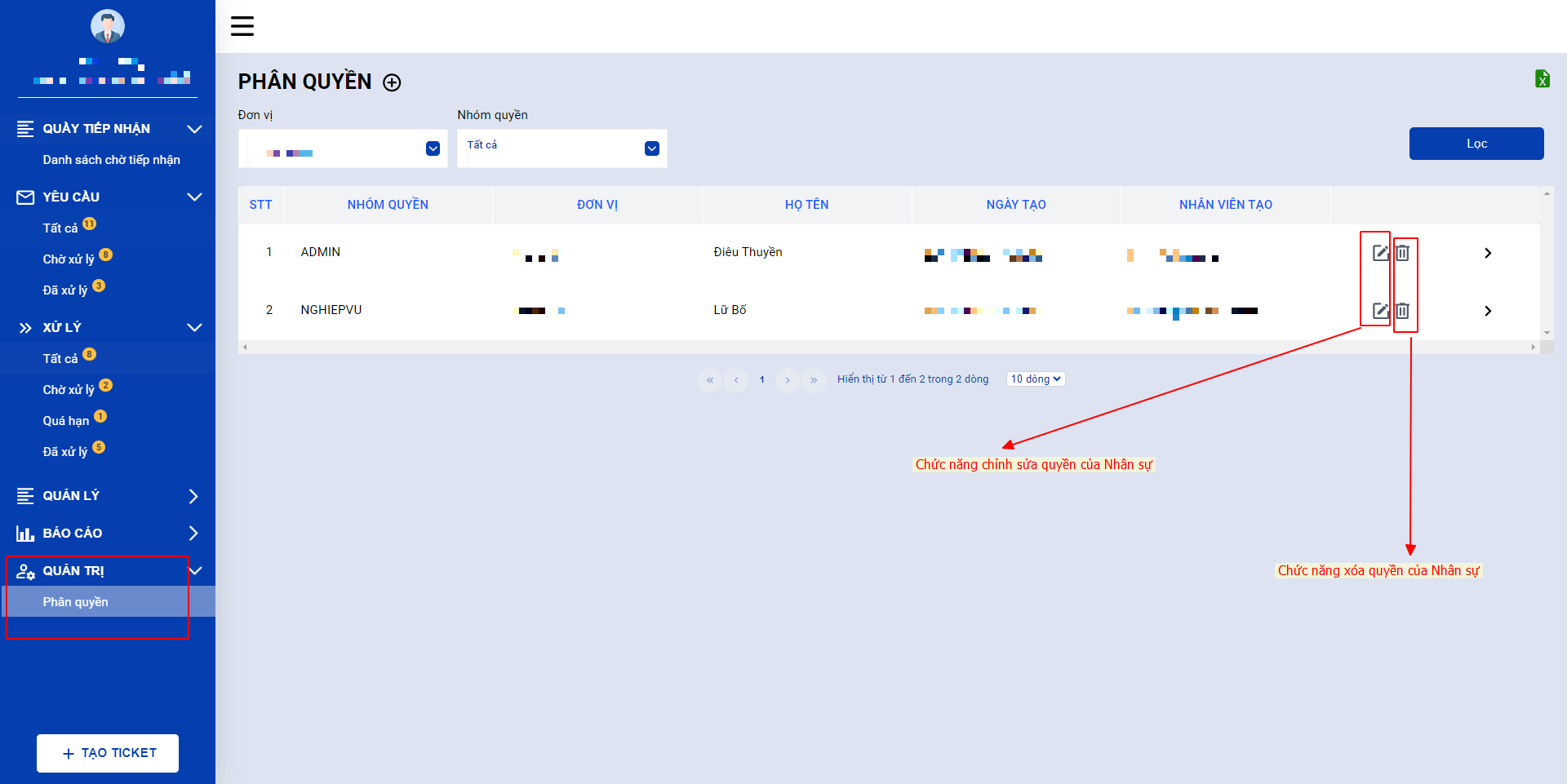Open the Nhóm quyền dropdown
Viewport: 1567px width, 784px height.
562,148
